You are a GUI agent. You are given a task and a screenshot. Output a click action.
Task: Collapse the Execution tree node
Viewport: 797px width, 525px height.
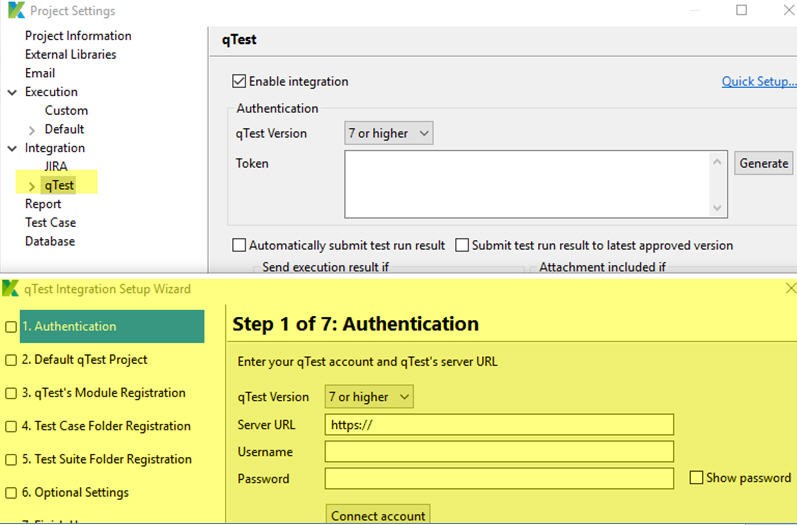[x=12, y=92]
